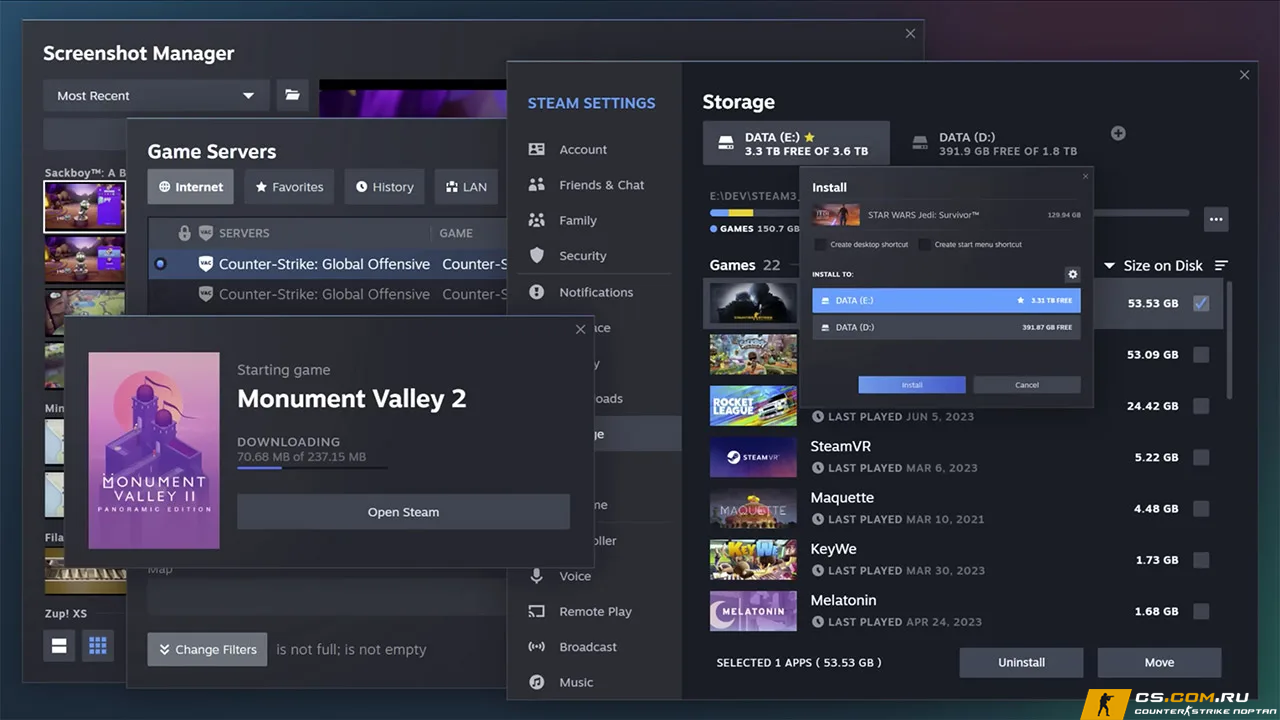Screen dimensions: 1280x720
Task: Enable Create desktop shortcut checkbox
Action: (x=820, y=244)
